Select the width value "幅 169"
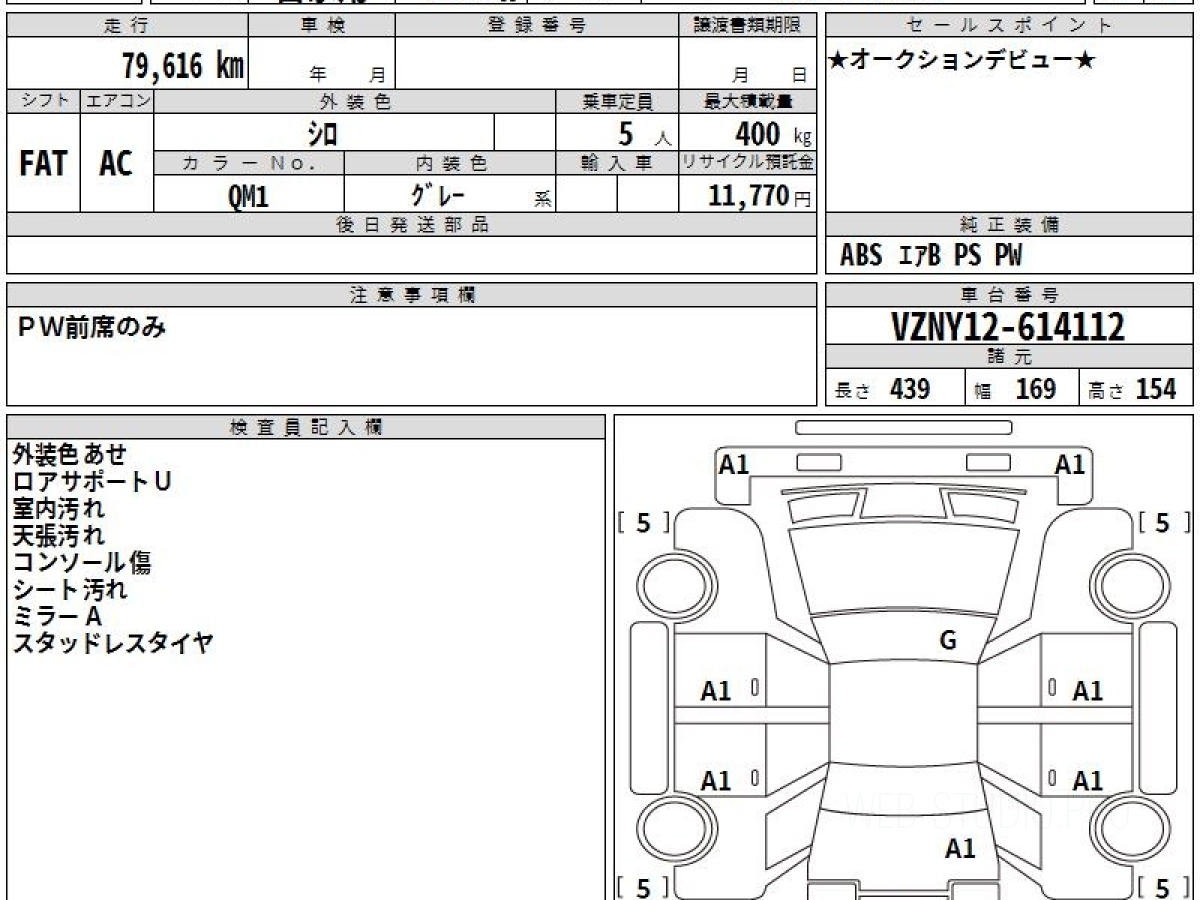The width and height of the screenshot is (1200, 900). (1015, 389)
